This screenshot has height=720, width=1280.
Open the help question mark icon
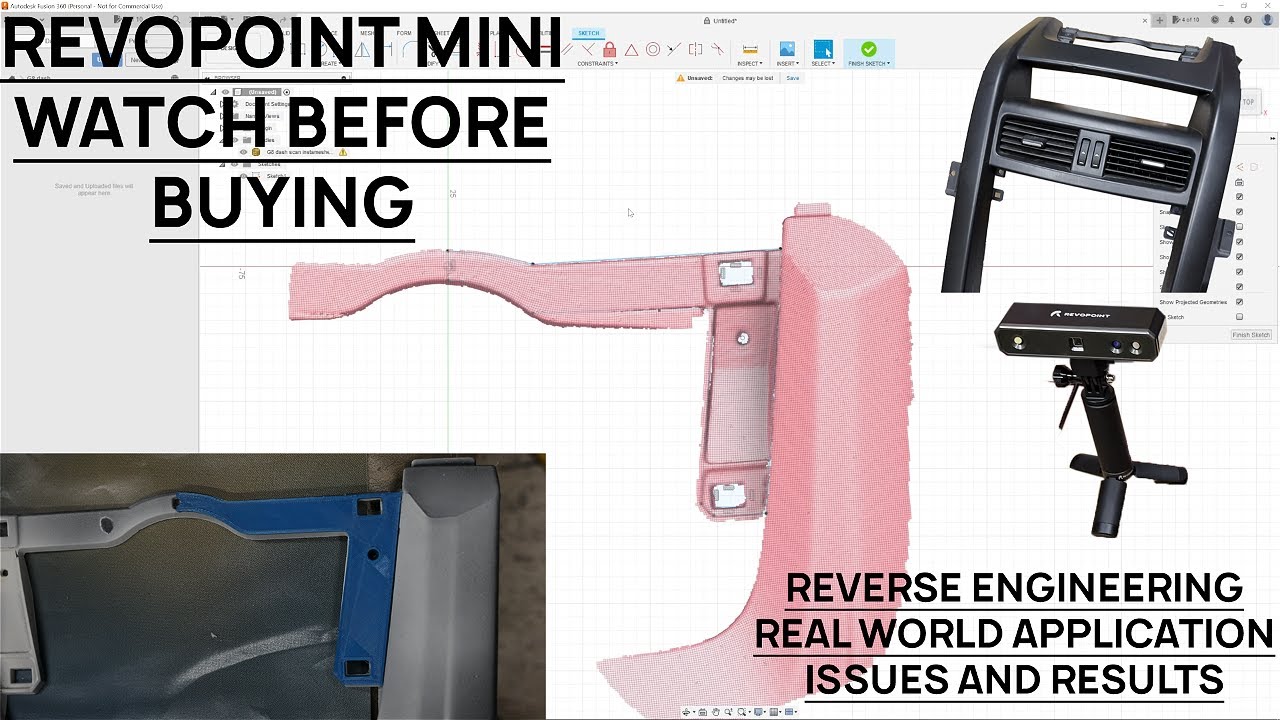1248,20
